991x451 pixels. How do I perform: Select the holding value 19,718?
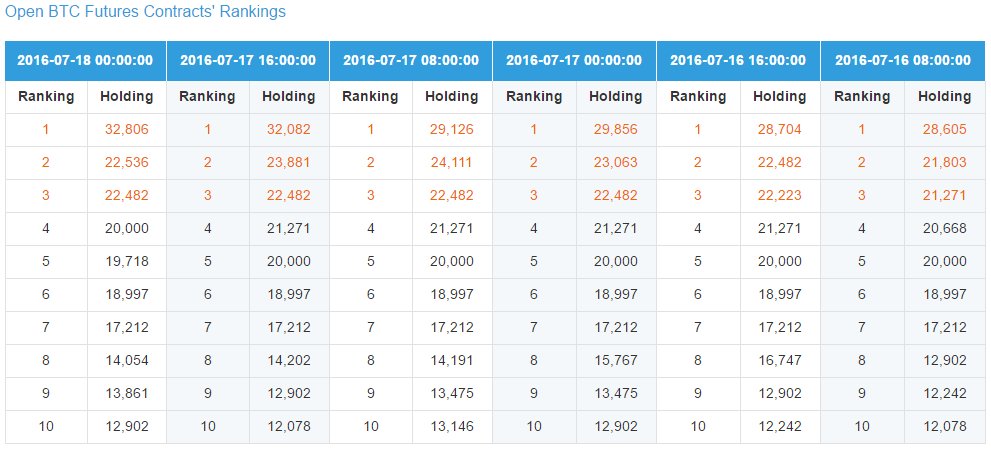coord(126,262)
